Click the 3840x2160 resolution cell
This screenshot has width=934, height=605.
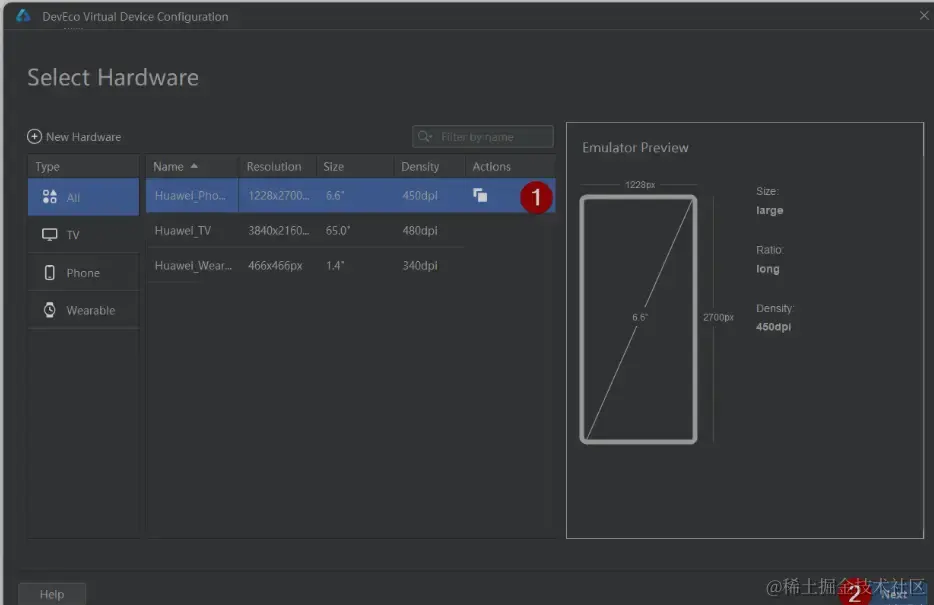(278, 230)
